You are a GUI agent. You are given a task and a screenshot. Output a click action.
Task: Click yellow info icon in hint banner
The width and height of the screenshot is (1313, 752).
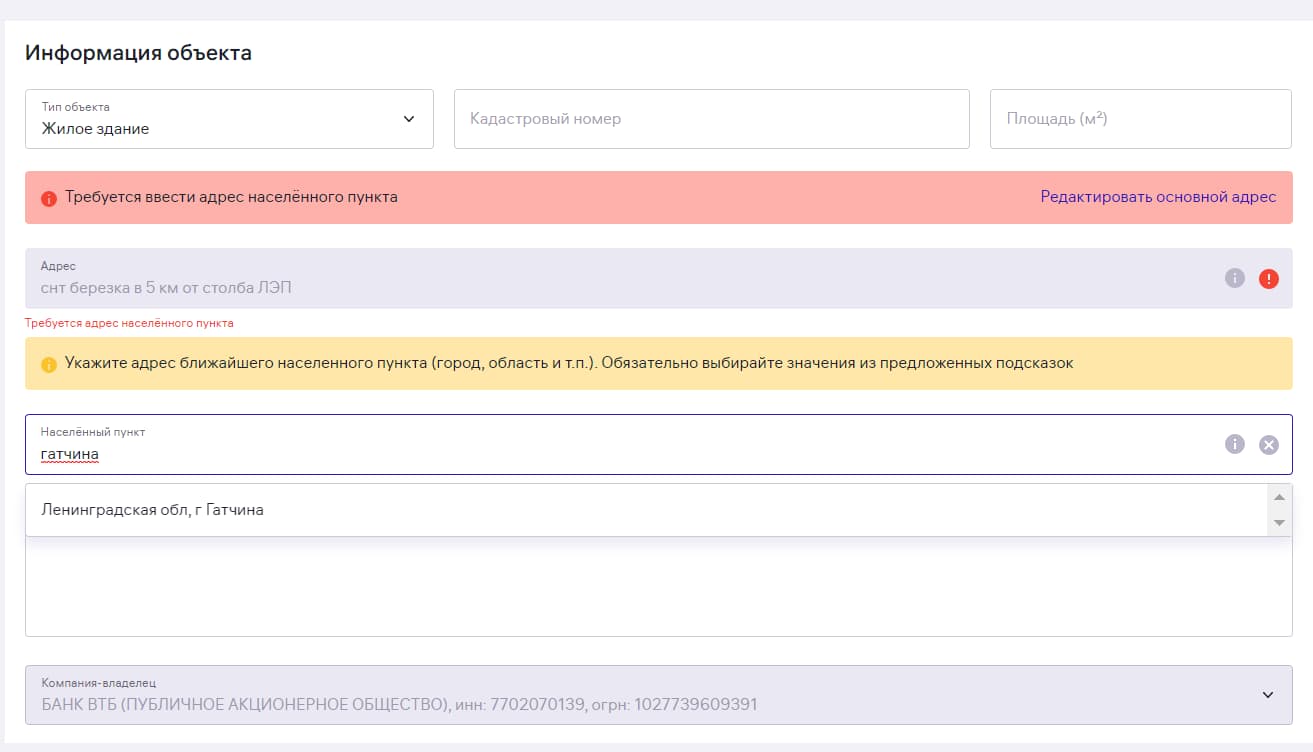(49, 364)
